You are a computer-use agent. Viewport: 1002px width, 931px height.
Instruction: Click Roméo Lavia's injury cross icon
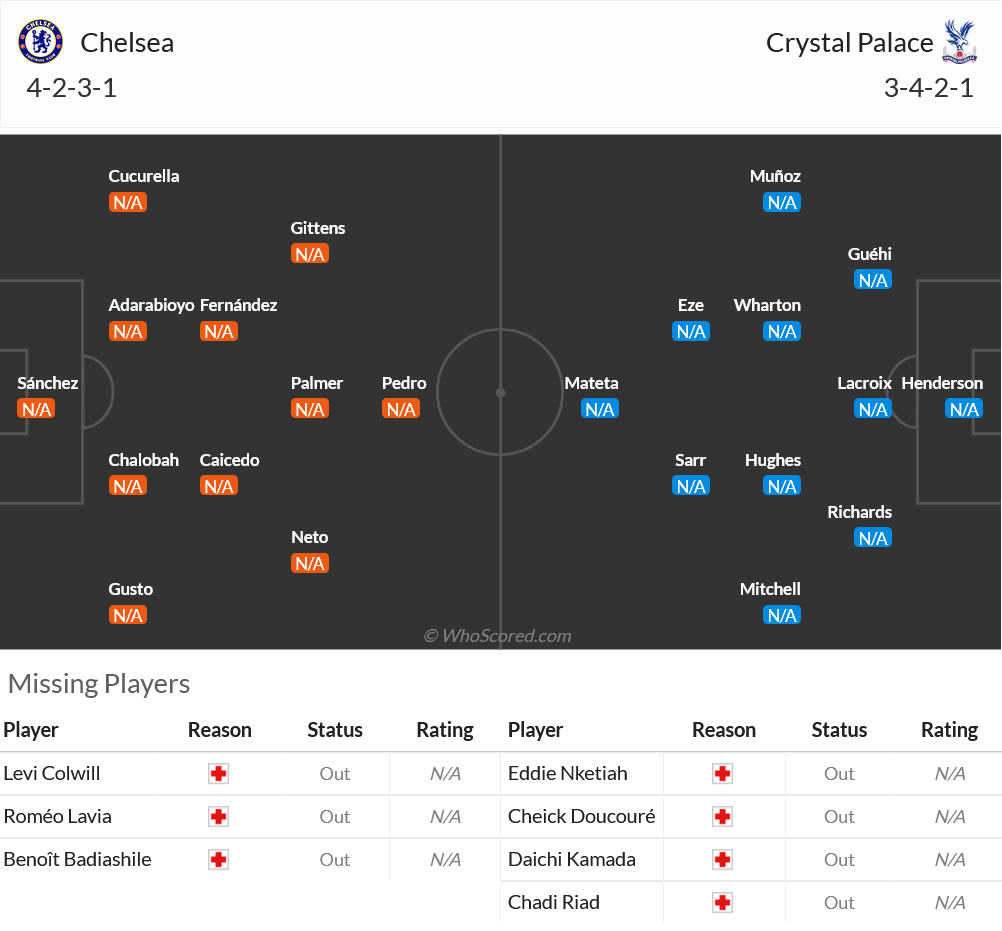point(219,817)
